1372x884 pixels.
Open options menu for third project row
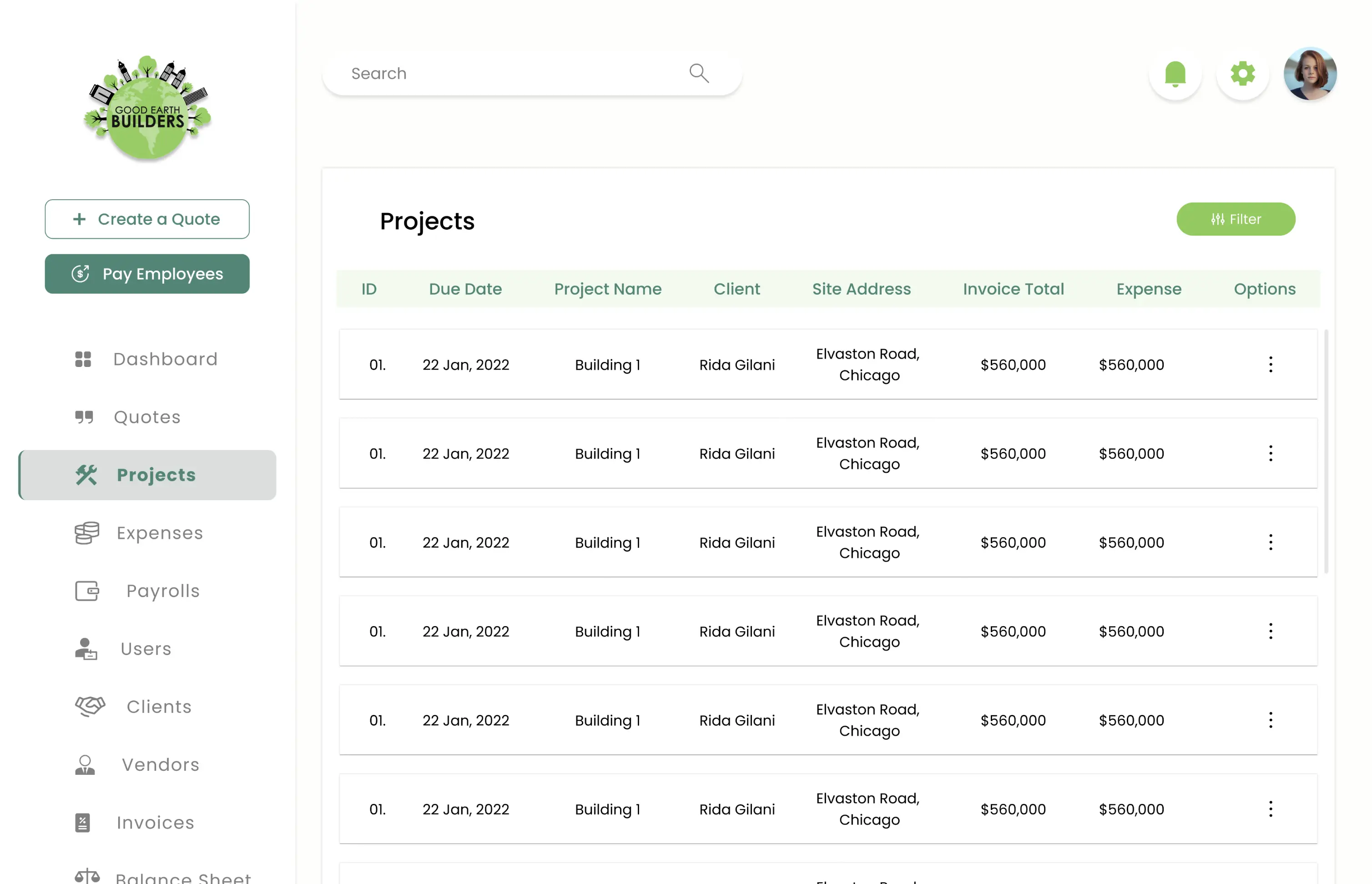1271,542
